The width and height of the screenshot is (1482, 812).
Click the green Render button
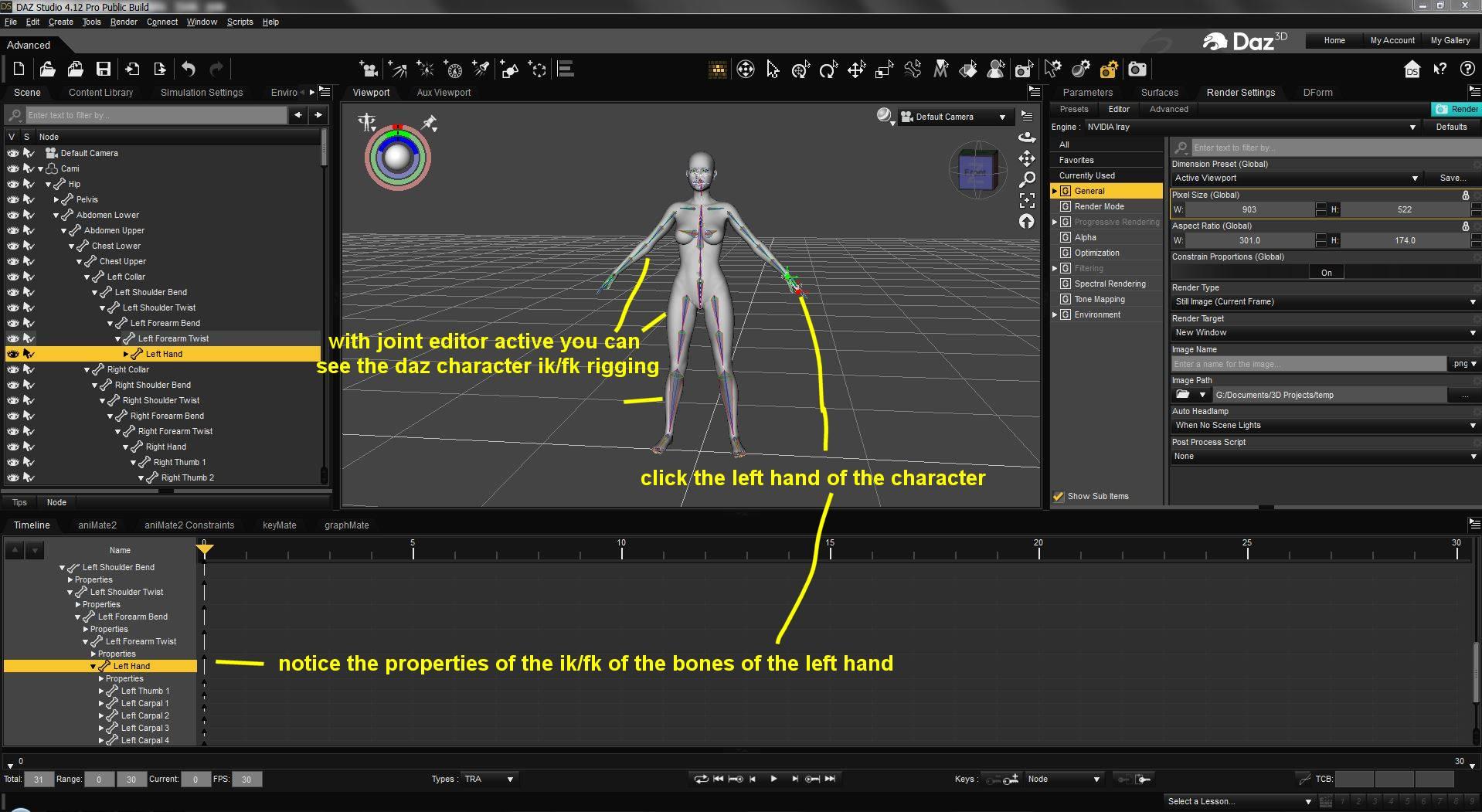(x=1456, y=109)
